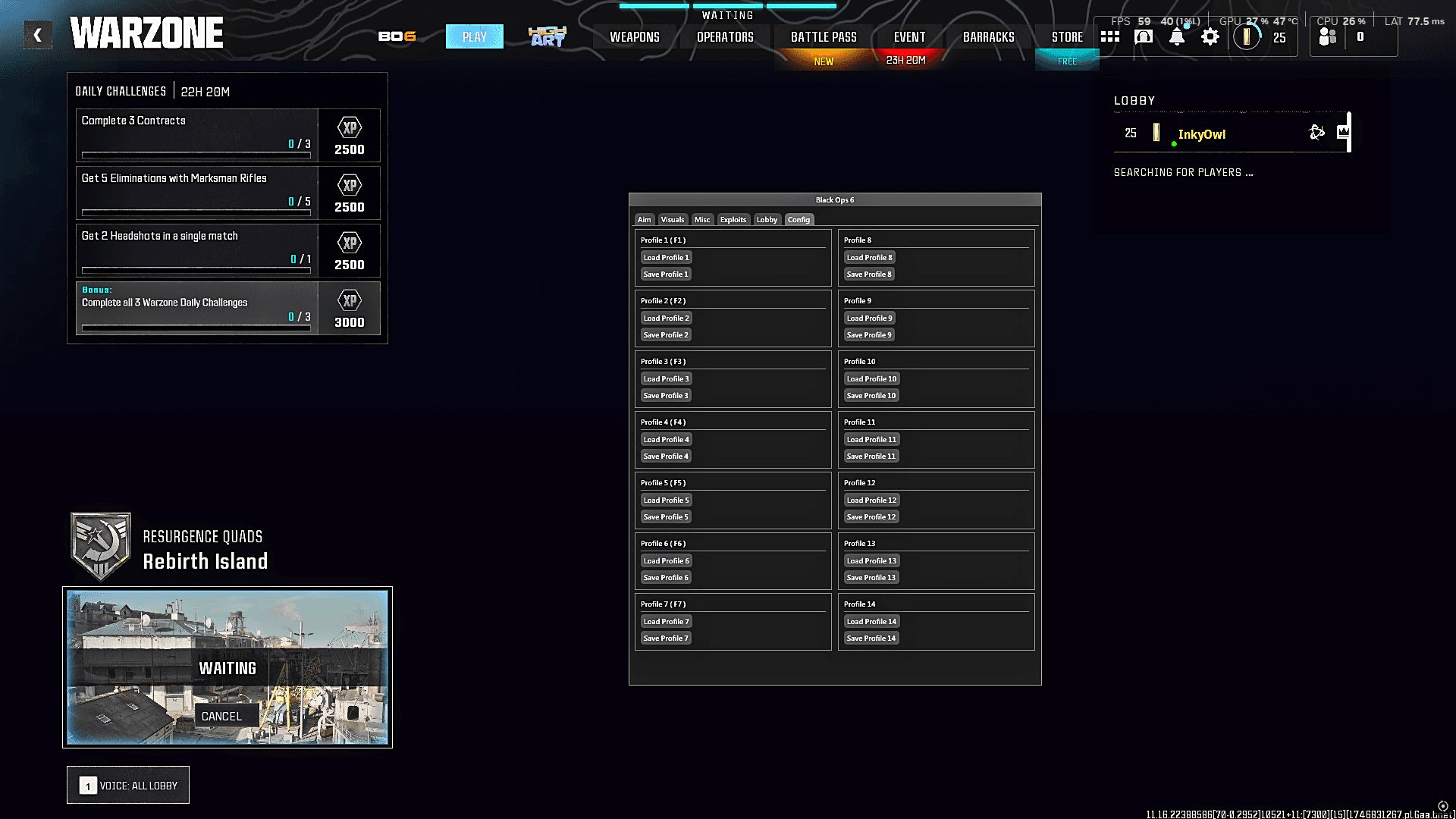Click the platform icon next to InkyOwl
Viewport: 1456px width, 819px height.
1317,133
